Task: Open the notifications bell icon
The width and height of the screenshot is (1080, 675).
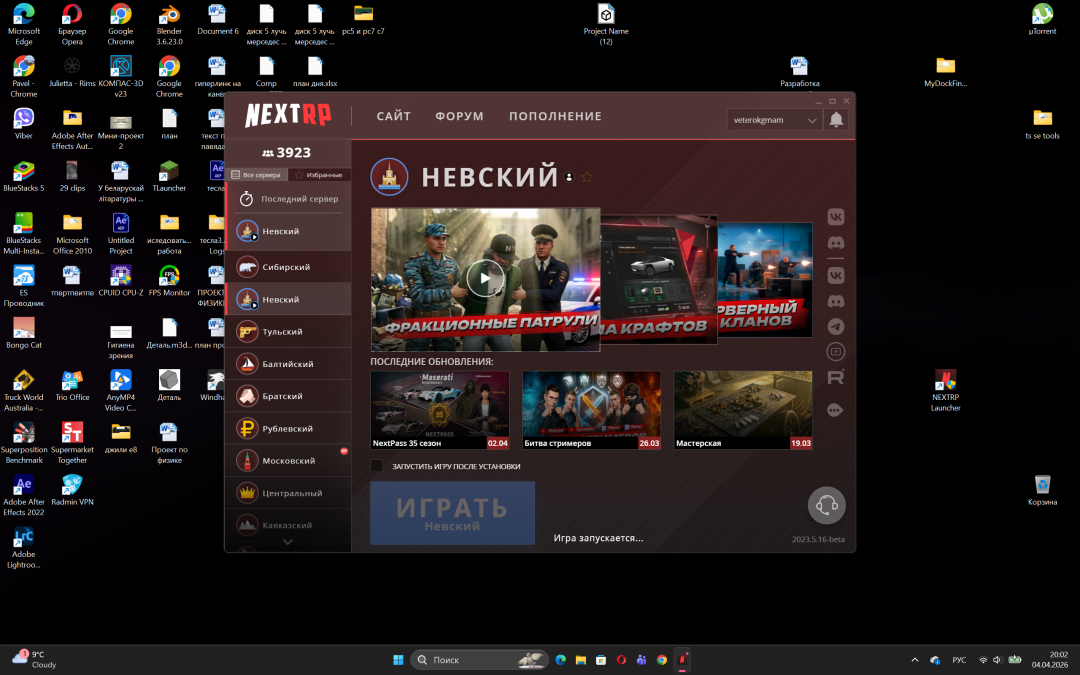Action: coord(836,120)
